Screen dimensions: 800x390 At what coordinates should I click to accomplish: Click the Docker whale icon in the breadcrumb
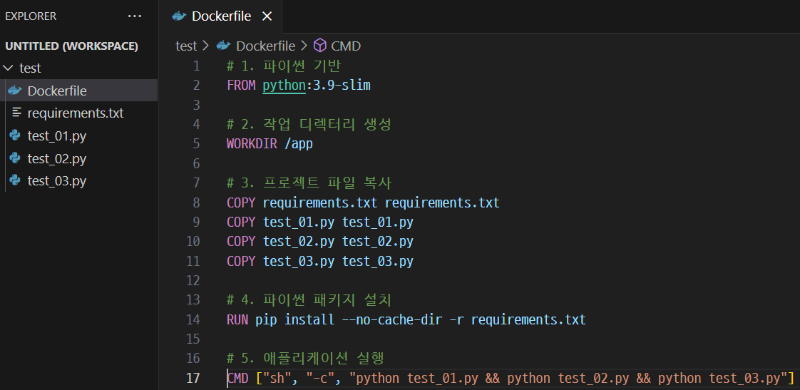pyautogui.click(x=223, y=46)
